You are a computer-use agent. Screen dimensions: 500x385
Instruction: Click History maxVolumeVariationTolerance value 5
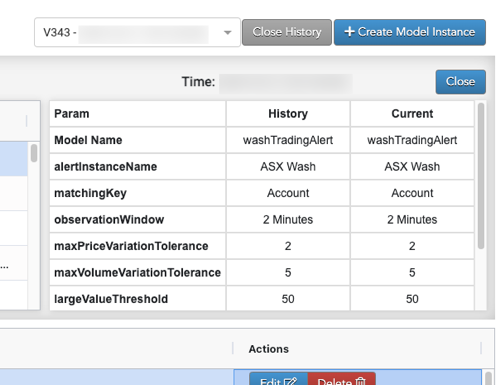tap(288, 272)
